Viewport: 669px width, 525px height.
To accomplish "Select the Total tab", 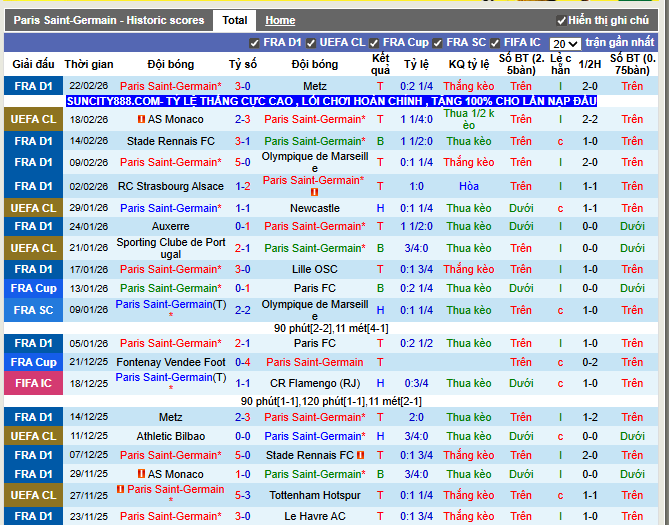I will [x=235, y=20].
